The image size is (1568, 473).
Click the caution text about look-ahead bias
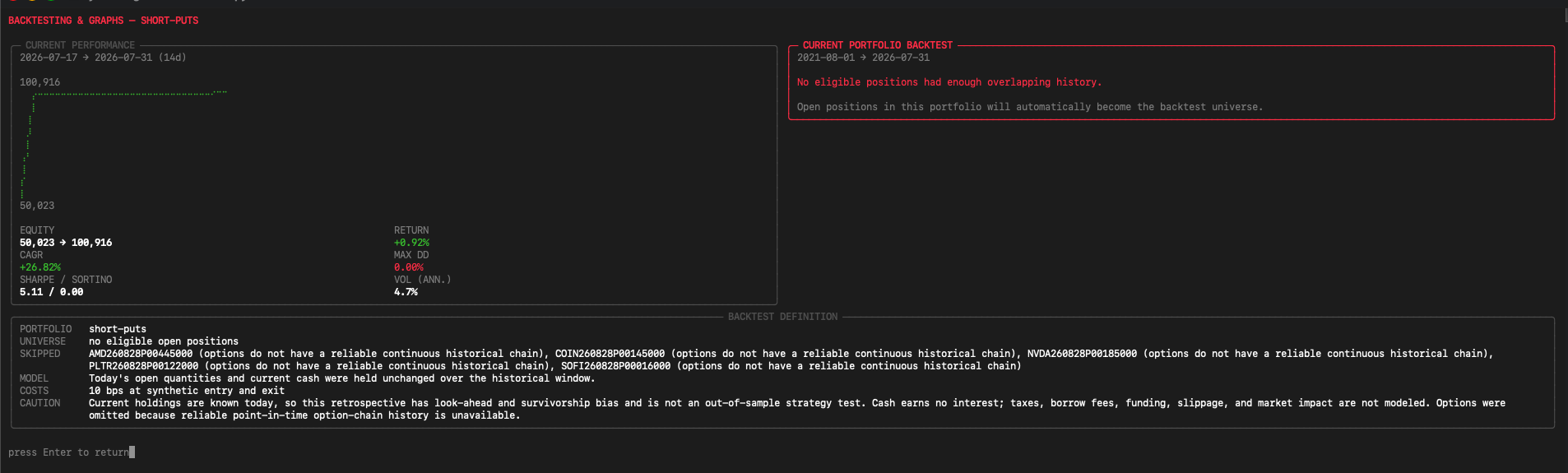click(797, 409)
